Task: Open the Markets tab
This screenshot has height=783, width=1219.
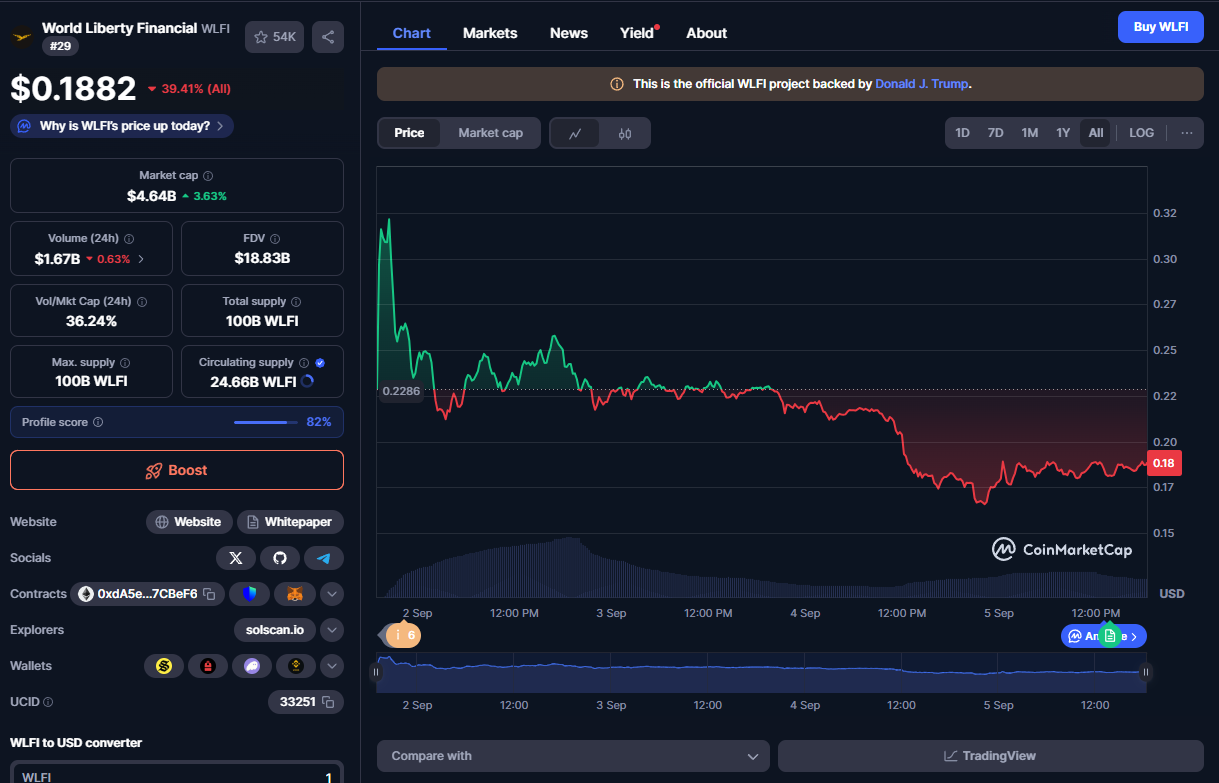Action: [x=490, y=33]
